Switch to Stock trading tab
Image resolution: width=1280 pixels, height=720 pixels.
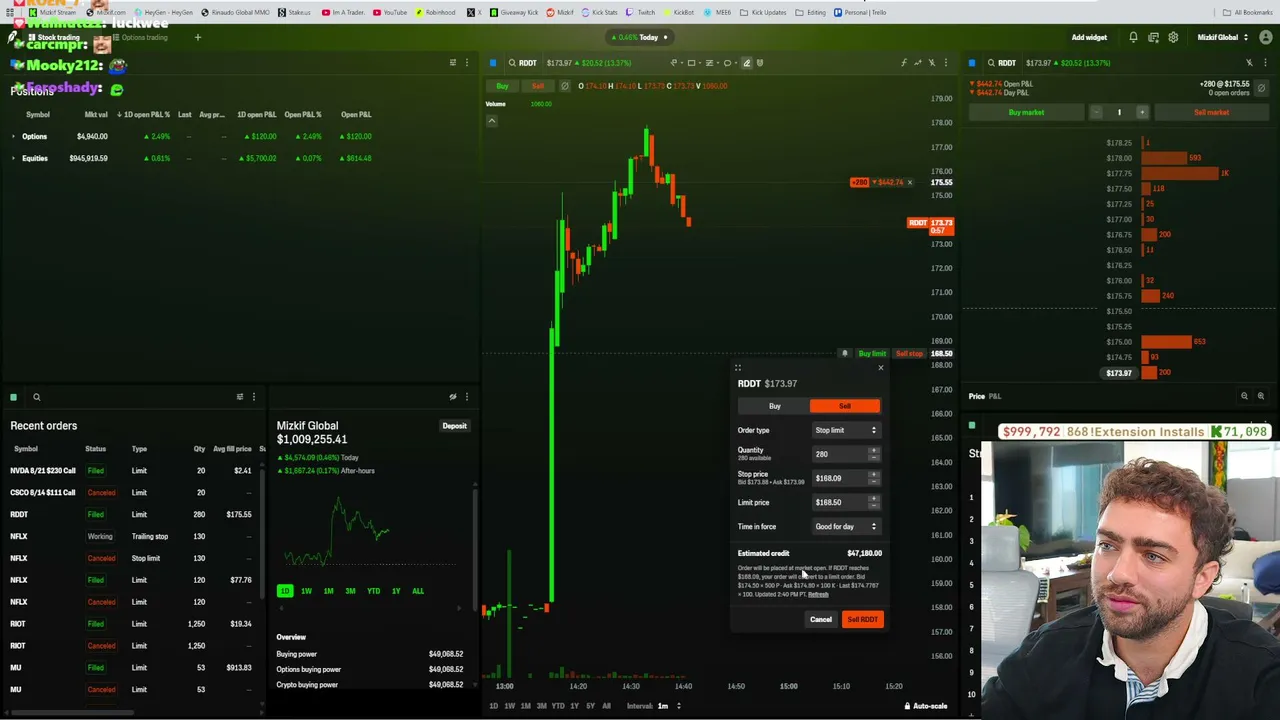(53, 38)
